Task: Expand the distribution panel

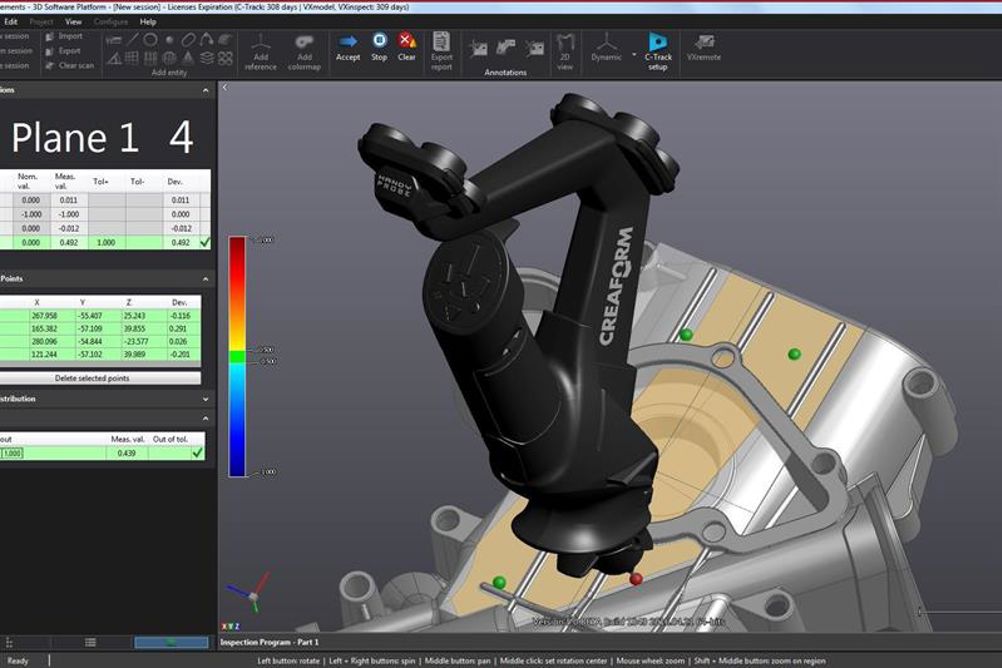Action: click(x=205, y=399)
